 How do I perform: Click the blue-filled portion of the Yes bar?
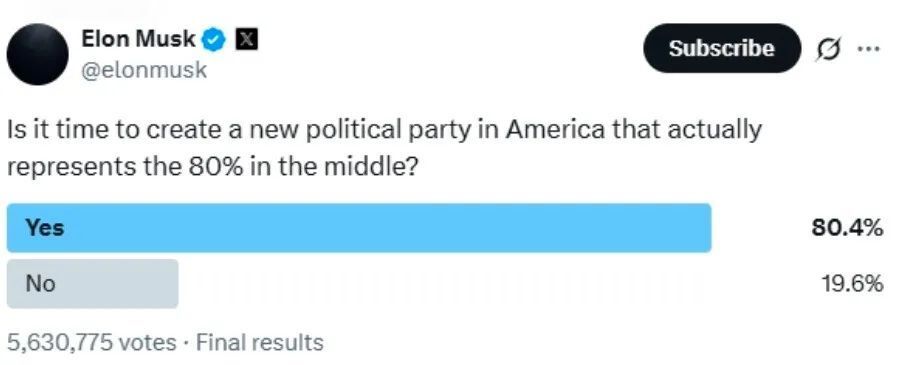click(x=359, y=228)
